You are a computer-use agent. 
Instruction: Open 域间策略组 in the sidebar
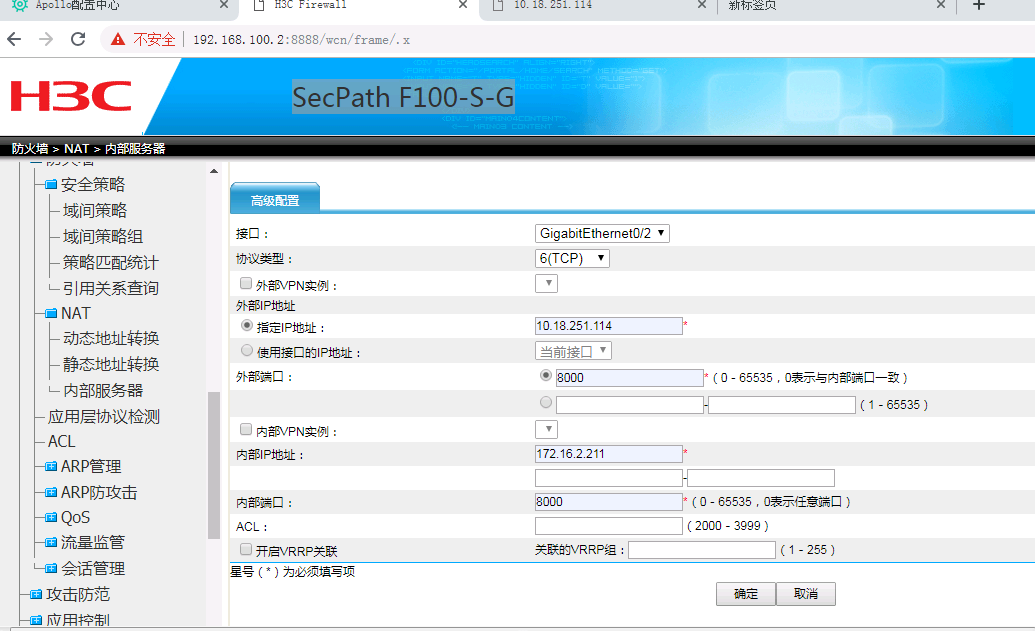[103, 236]
